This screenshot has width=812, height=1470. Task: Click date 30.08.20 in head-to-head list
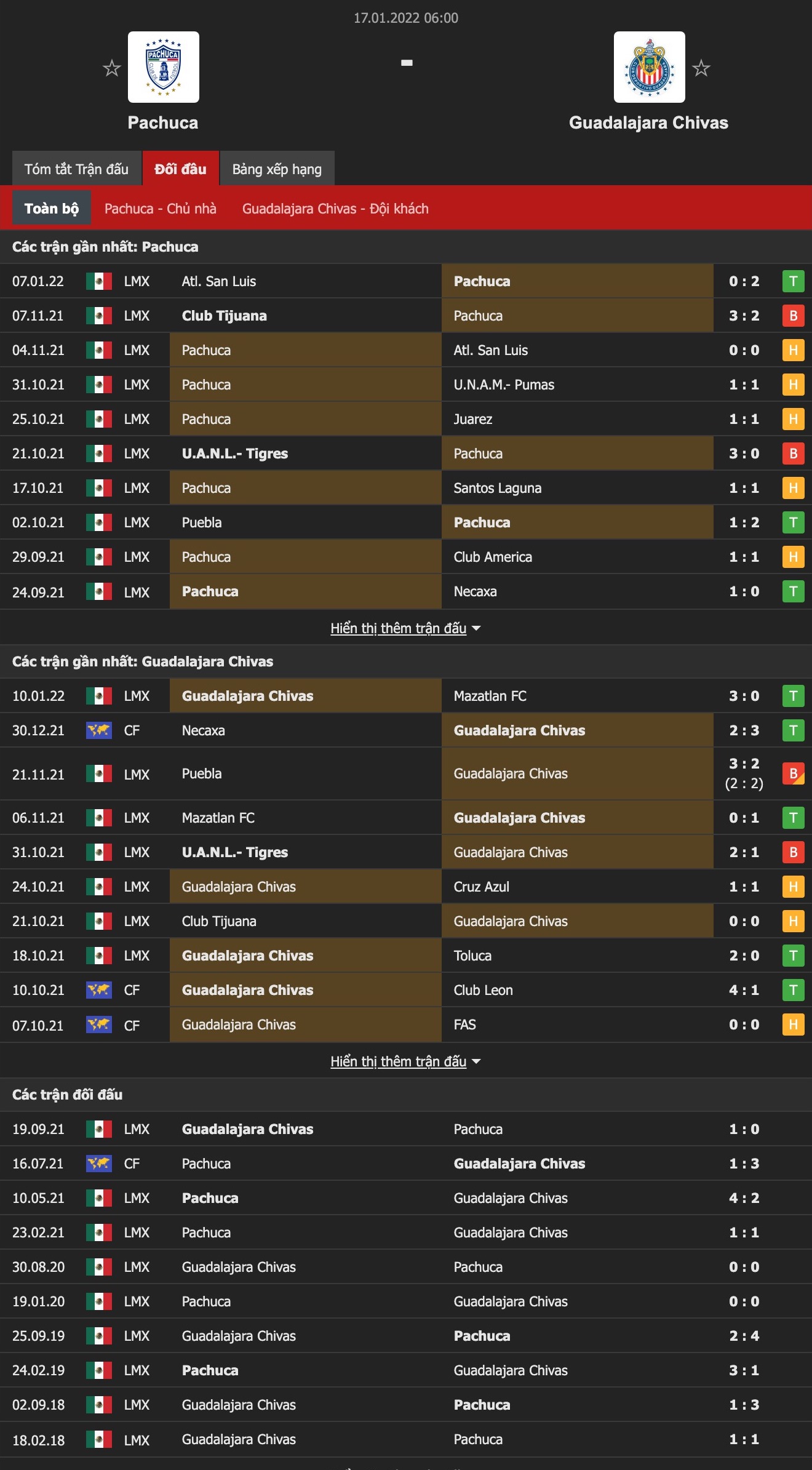(38, 1267)
